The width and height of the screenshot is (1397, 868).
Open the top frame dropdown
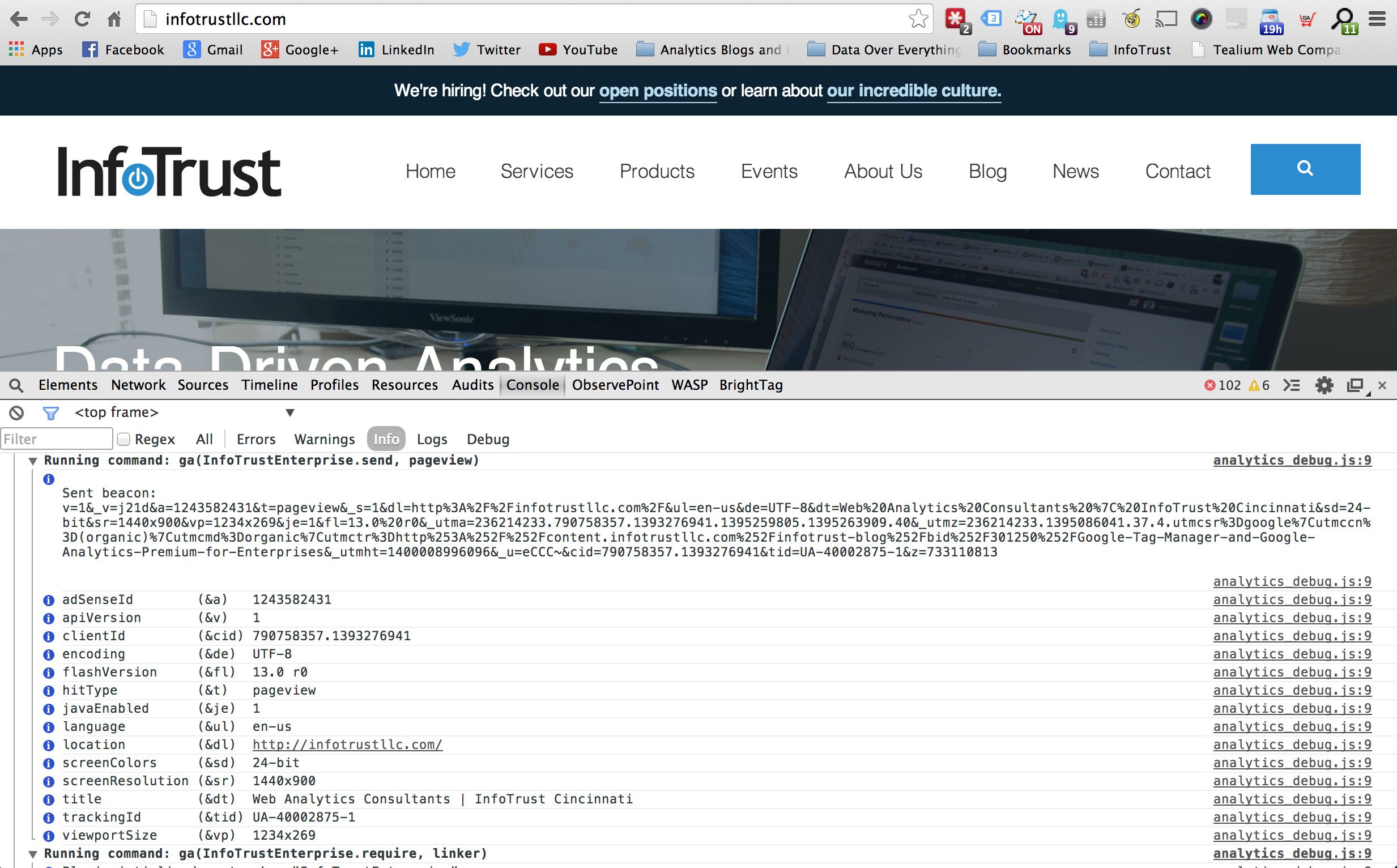click(290, 412)
